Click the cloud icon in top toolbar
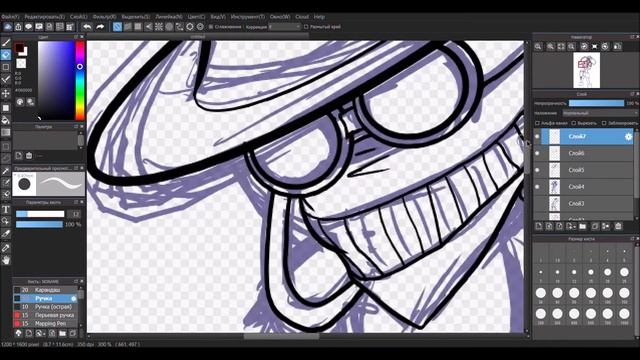 click(x=8, y=27)
